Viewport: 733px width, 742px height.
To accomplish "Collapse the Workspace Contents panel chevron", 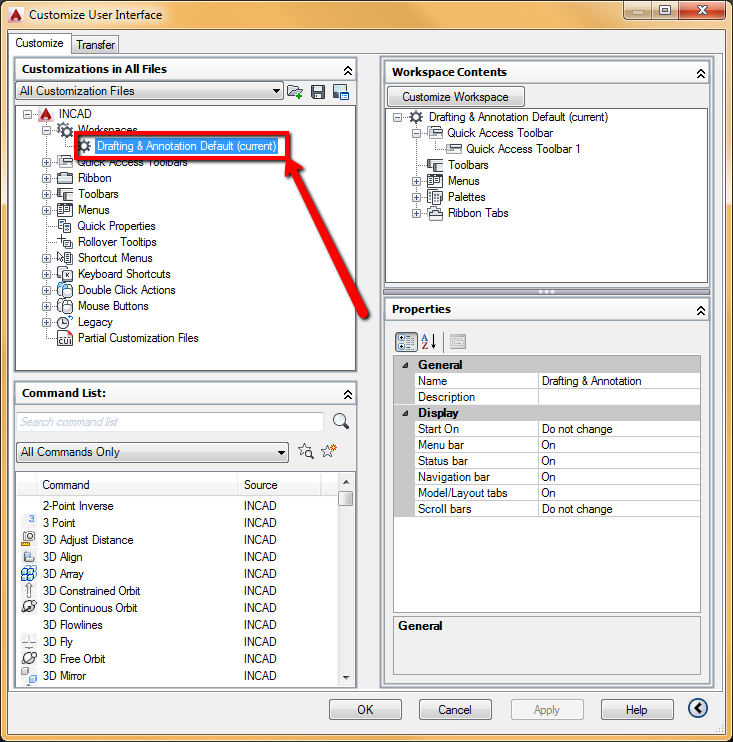I will pos(699,73).
